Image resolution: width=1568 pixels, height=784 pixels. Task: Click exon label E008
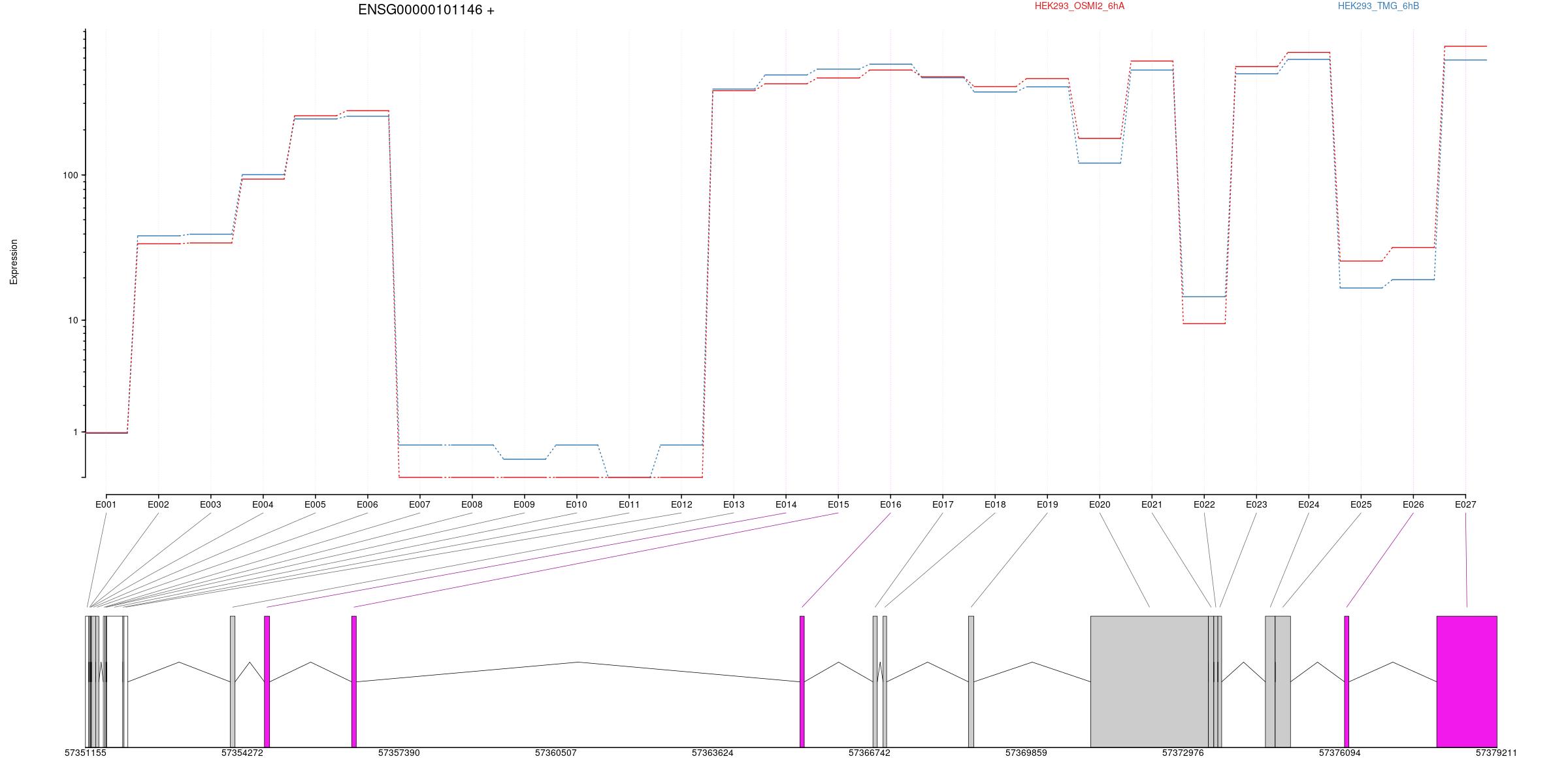click(472, 504)
